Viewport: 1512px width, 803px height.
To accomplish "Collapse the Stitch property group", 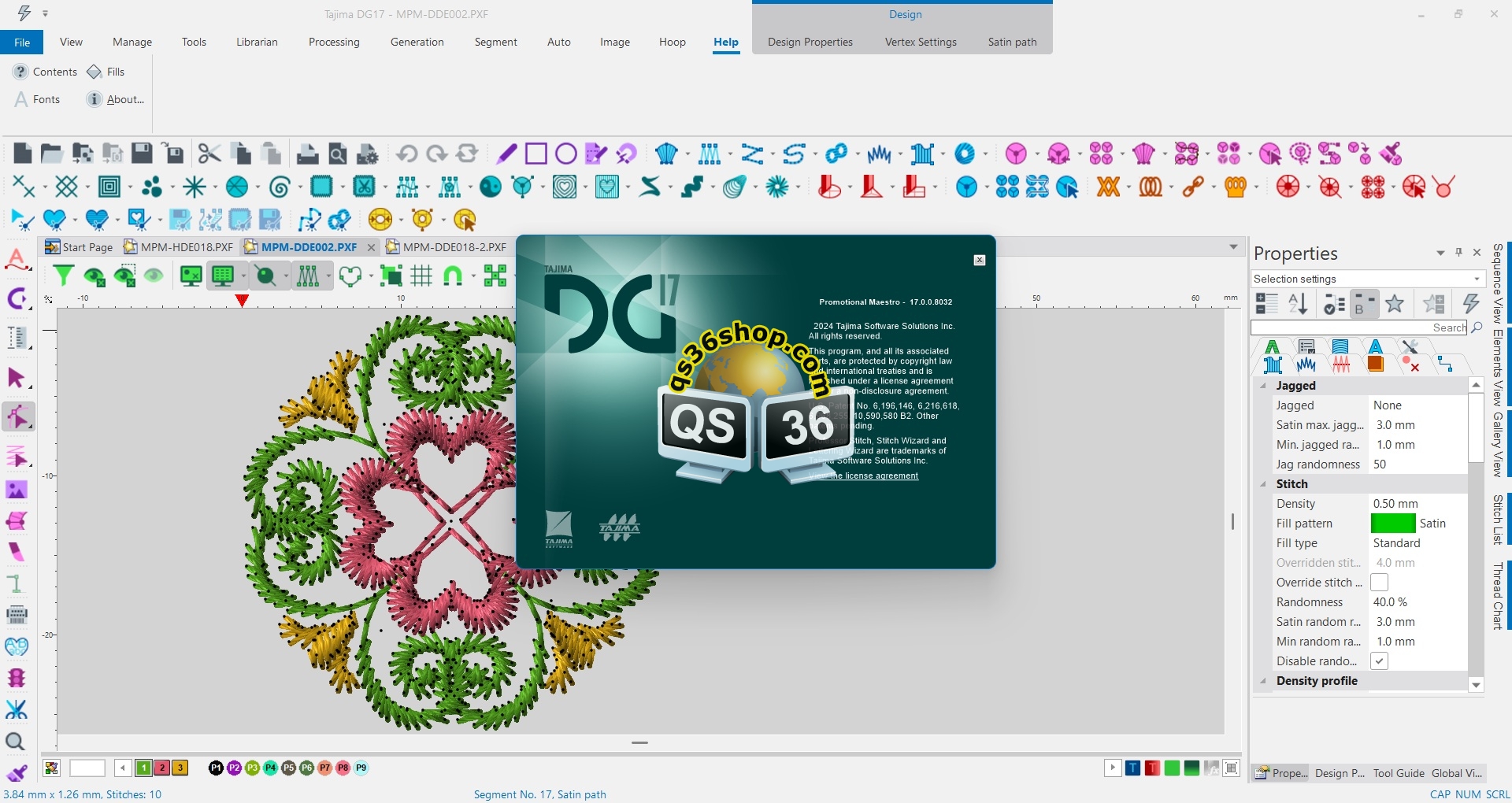I will click(1263, 484).
